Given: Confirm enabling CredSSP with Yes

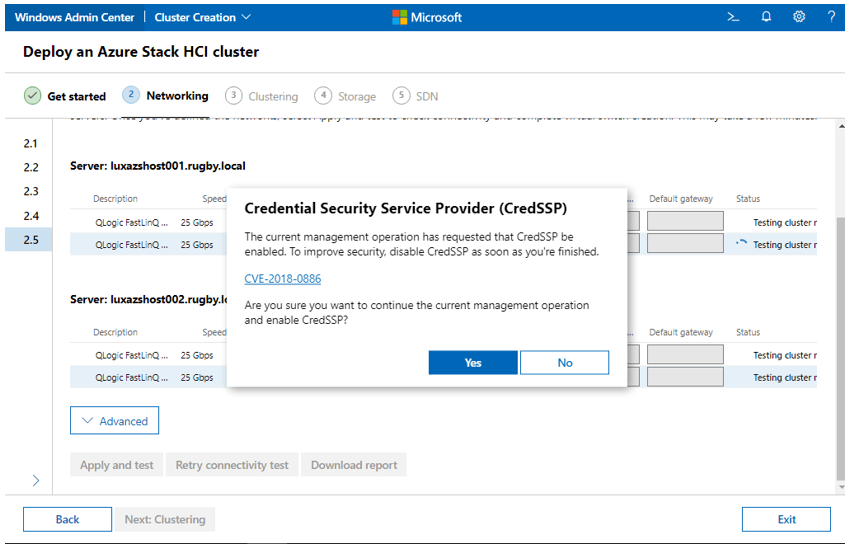Looking at the screenshot, I should pyautogui.click(x=473, y=363).
